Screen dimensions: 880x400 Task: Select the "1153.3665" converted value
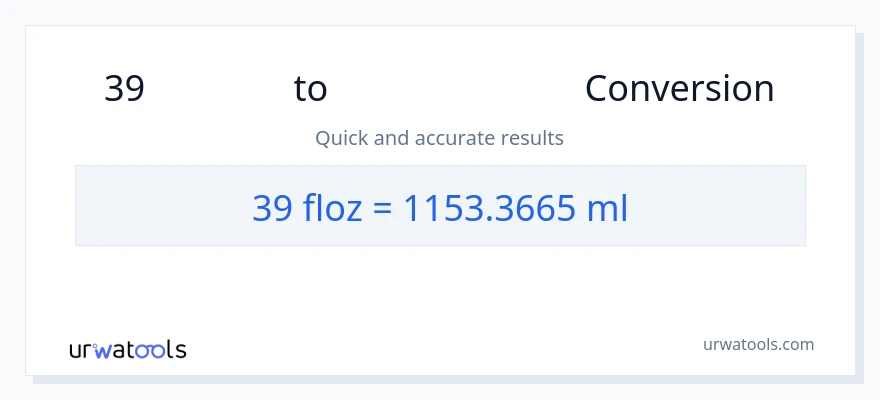[x=489, y=207]
